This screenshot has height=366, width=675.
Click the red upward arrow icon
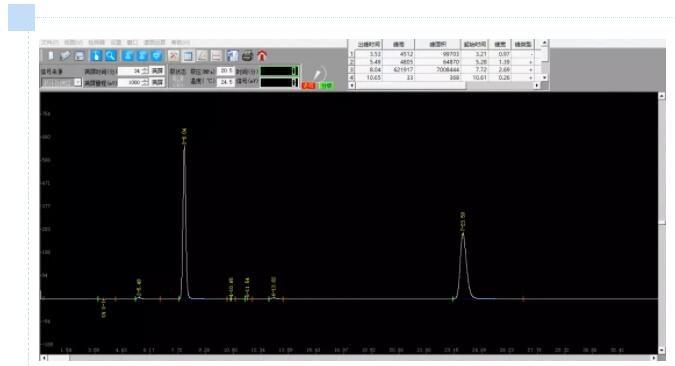[x=262, y=56]
